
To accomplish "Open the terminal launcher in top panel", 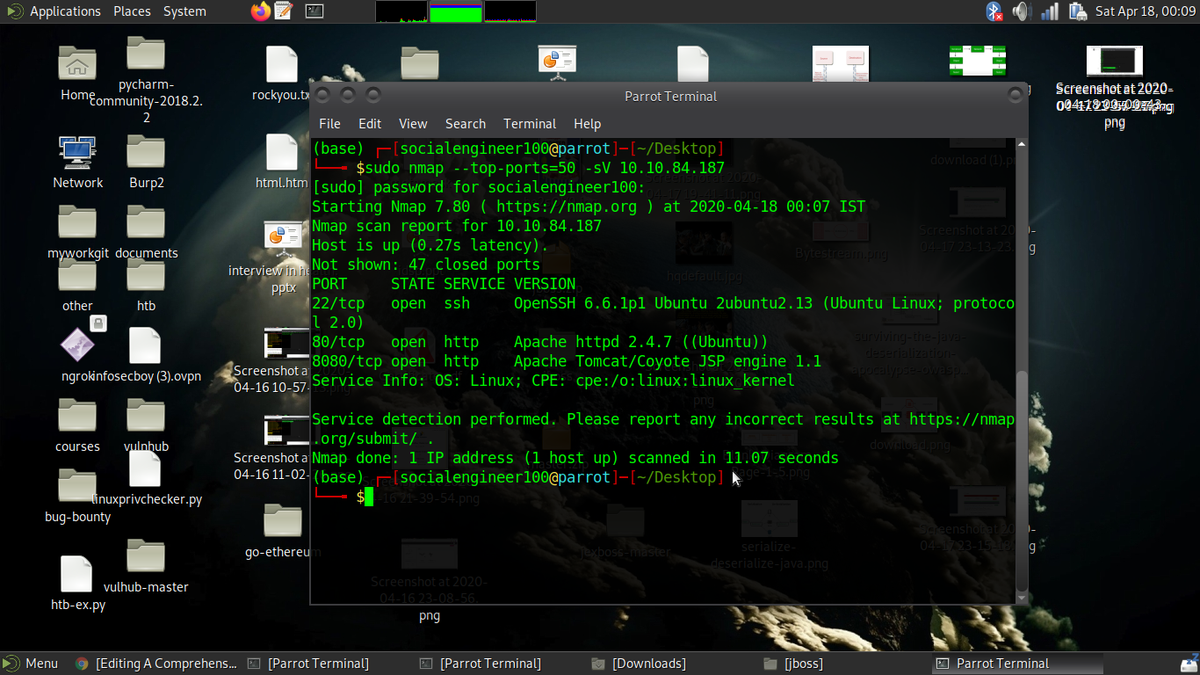I will click(314, 11).
